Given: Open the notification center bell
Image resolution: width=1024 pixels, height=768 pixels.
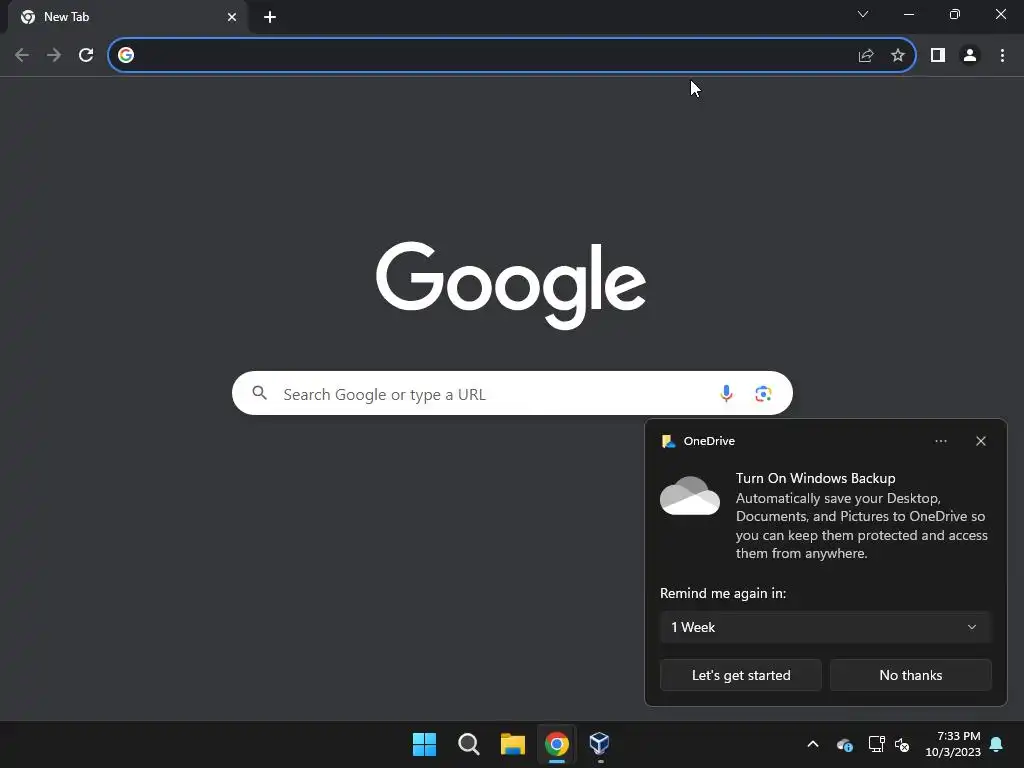Looking at the screenshot, I should coord(997,744).
